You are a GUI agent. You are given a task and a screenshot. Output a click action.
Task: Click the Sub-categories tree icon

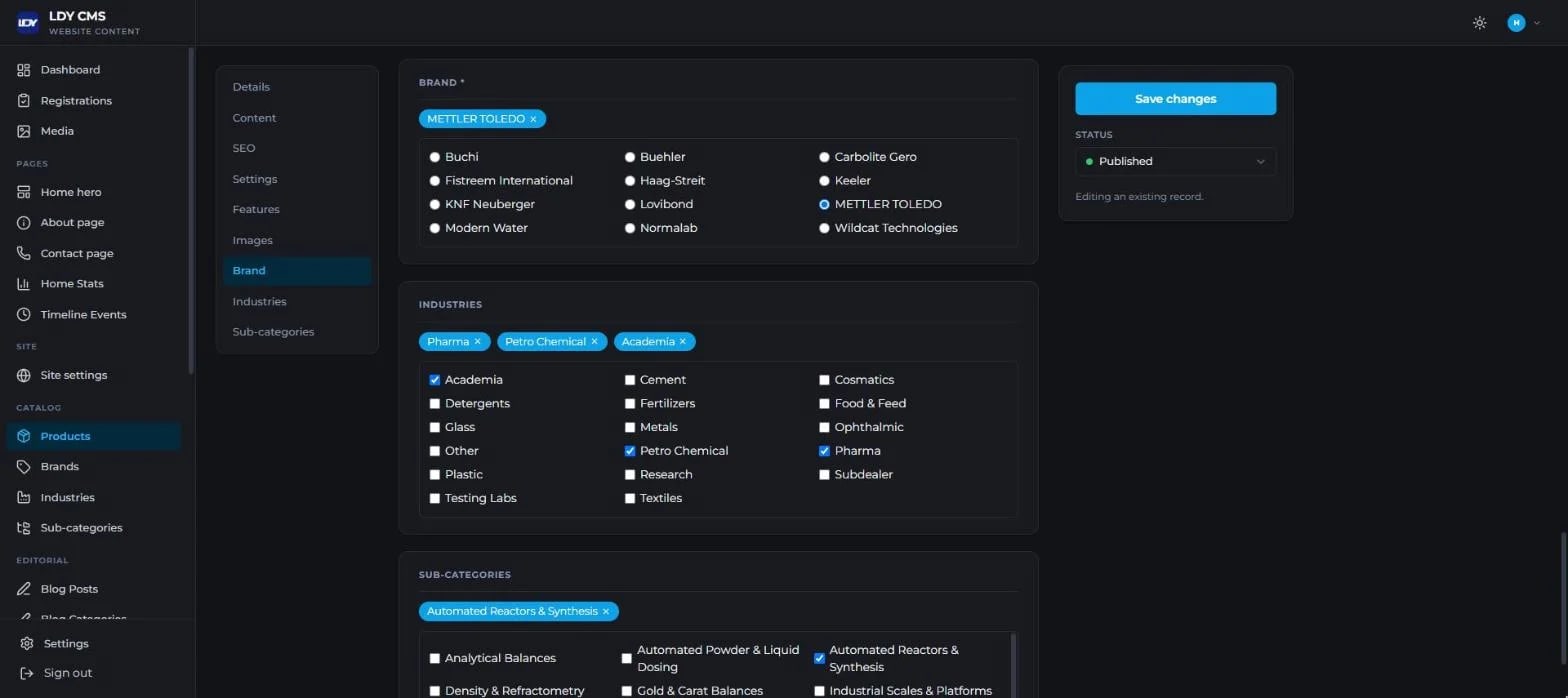24,528
